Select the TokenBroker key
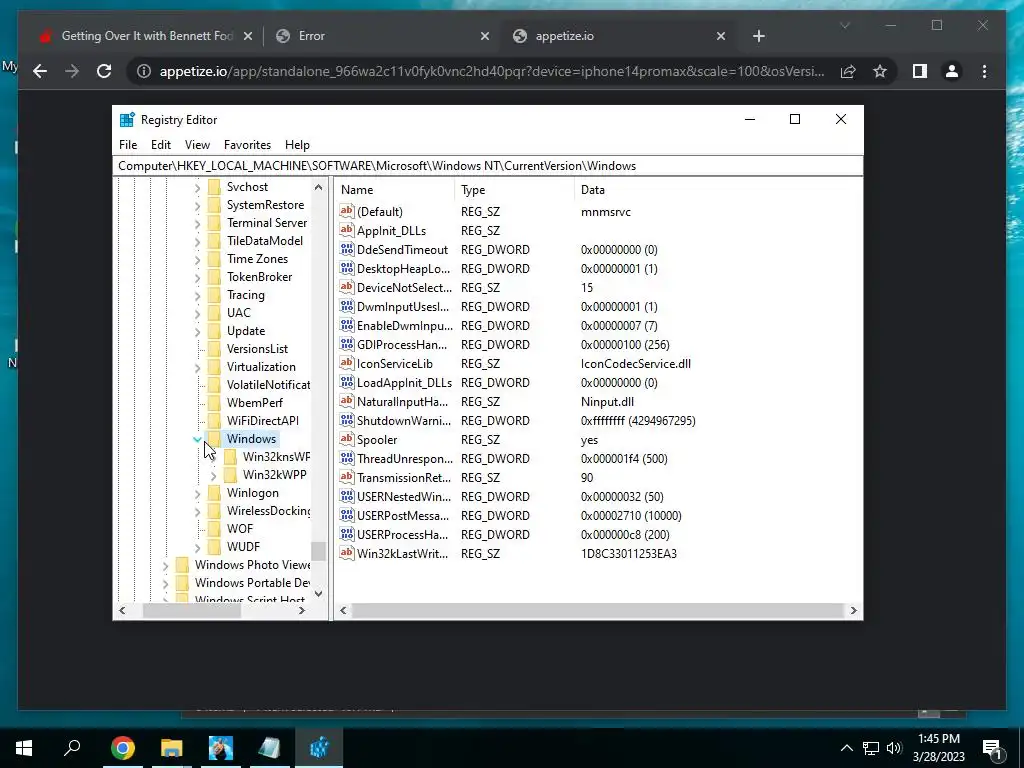The image size is (1024, 768). coord(259,277)
